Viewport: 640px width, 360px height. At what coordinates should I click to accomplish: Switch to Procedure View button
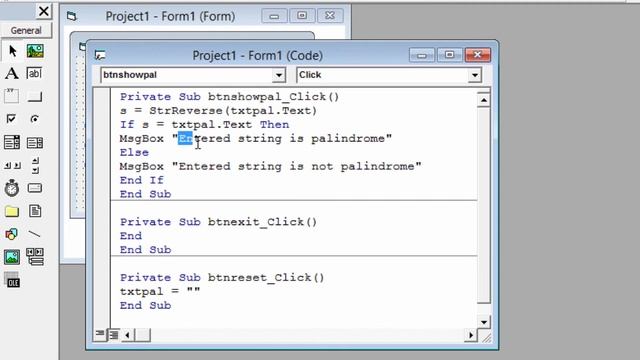100,335
